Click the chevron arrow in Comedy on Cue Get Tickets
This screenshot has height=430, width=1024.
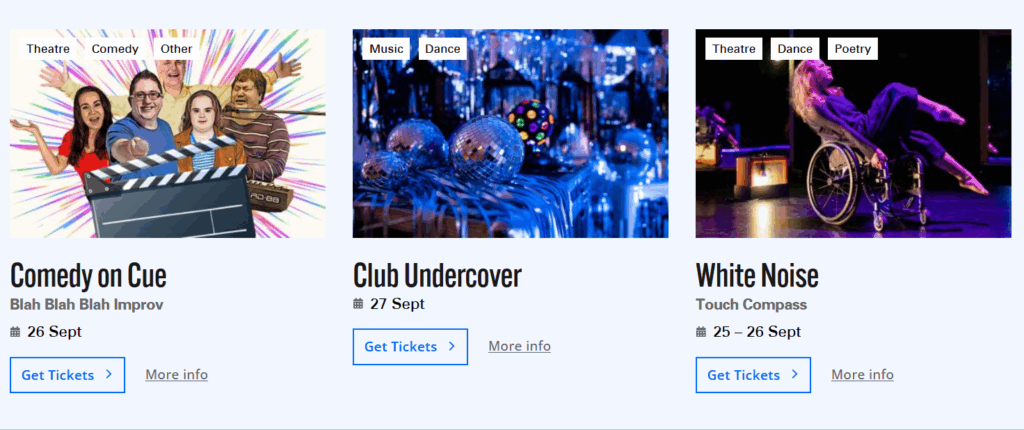(x=108, y=374)
